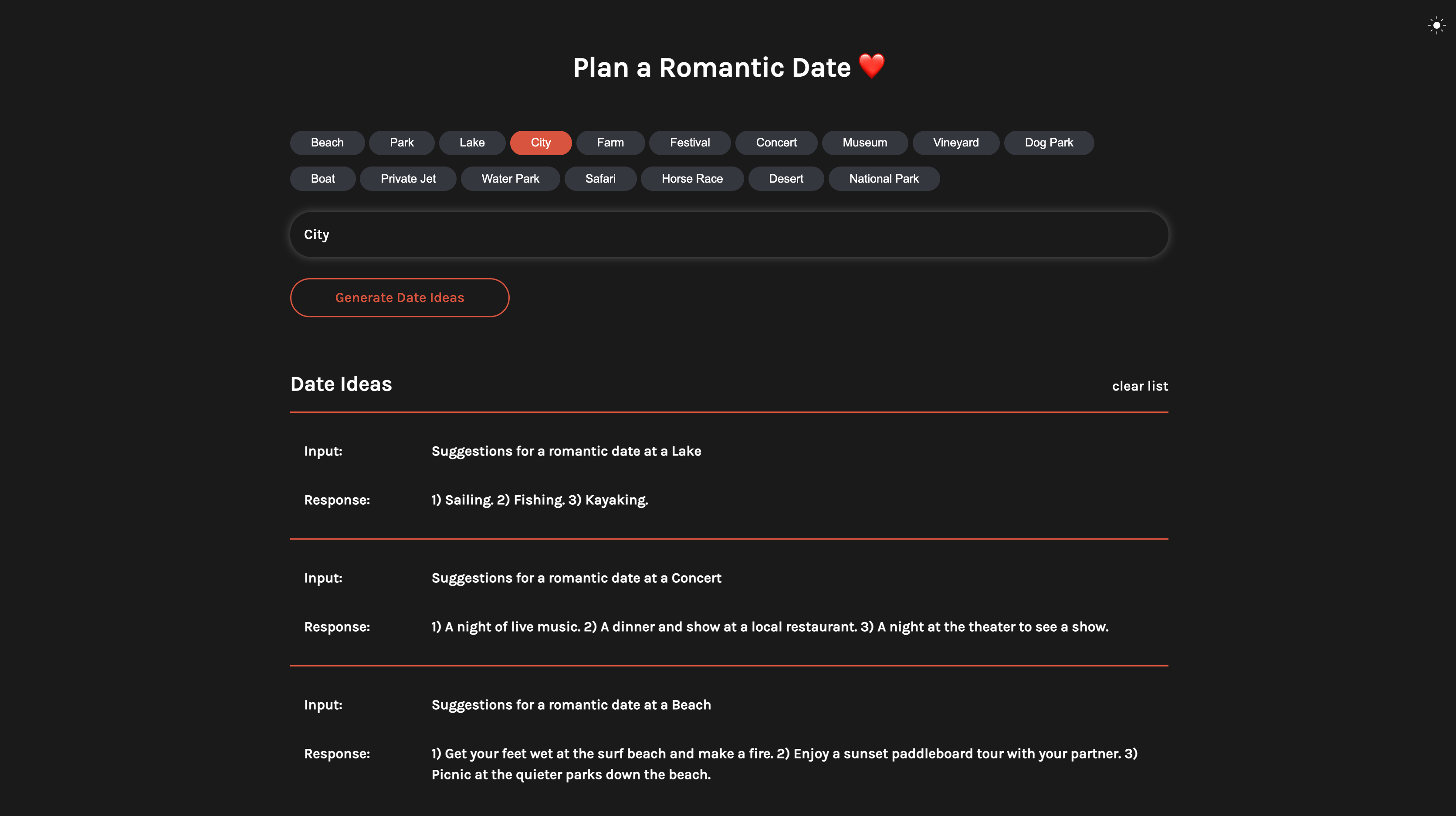Choose the Lake chip
The height and width of the screenshot is (816, 1456).
[x=471, y=143]
